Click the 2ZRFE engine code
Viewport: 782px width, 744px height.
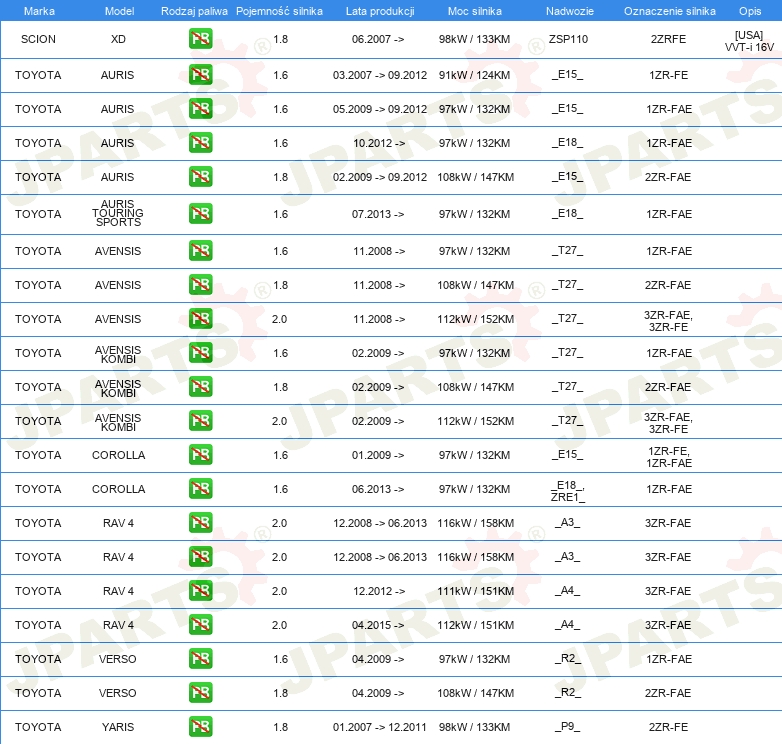668,39
